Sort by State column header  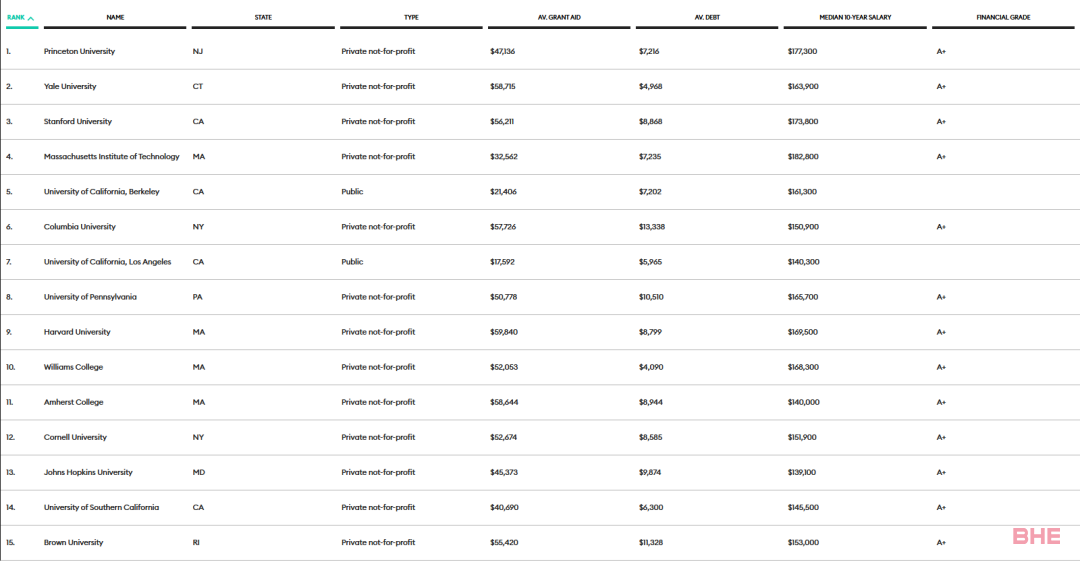263,17
